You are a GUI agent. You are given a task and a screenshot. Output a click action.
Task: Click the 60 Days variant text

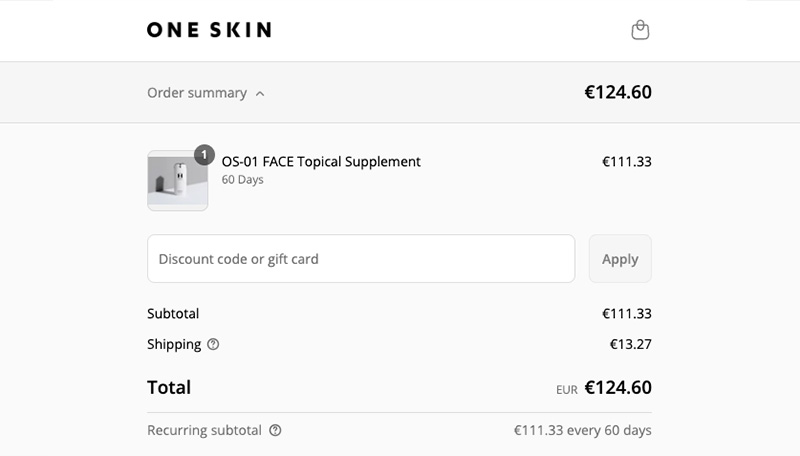242,180
